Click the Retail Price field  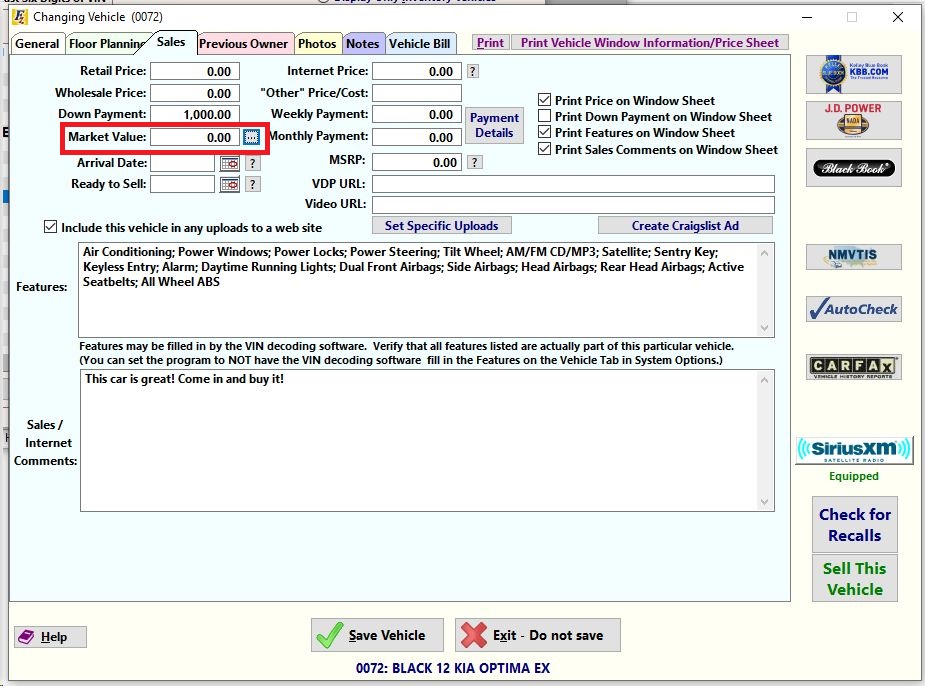pos(195,71)
